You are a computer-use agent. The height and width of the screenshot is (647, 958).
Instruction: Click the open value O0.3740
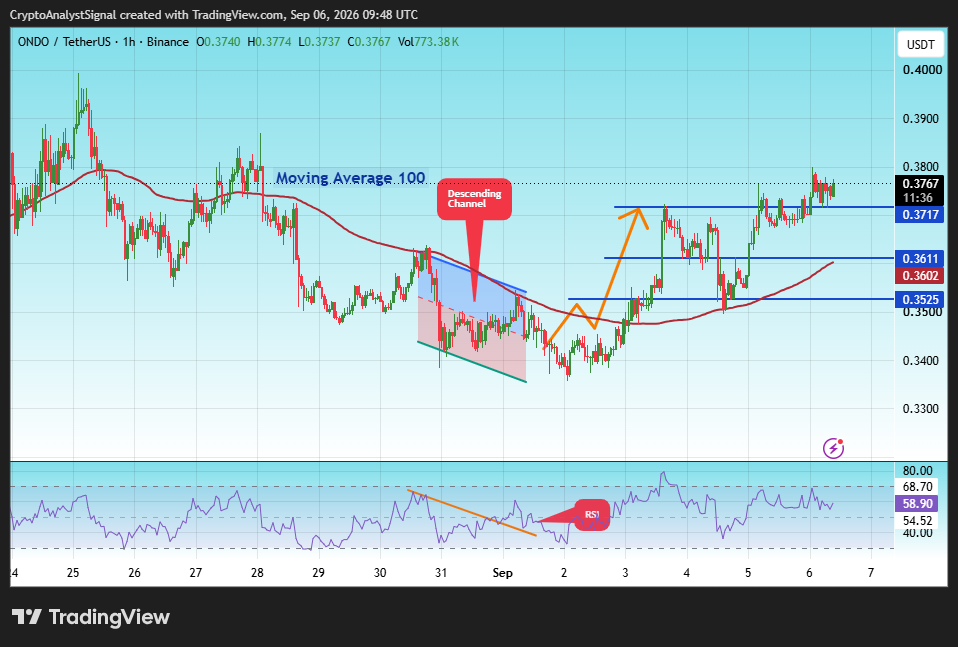point(218,42)
